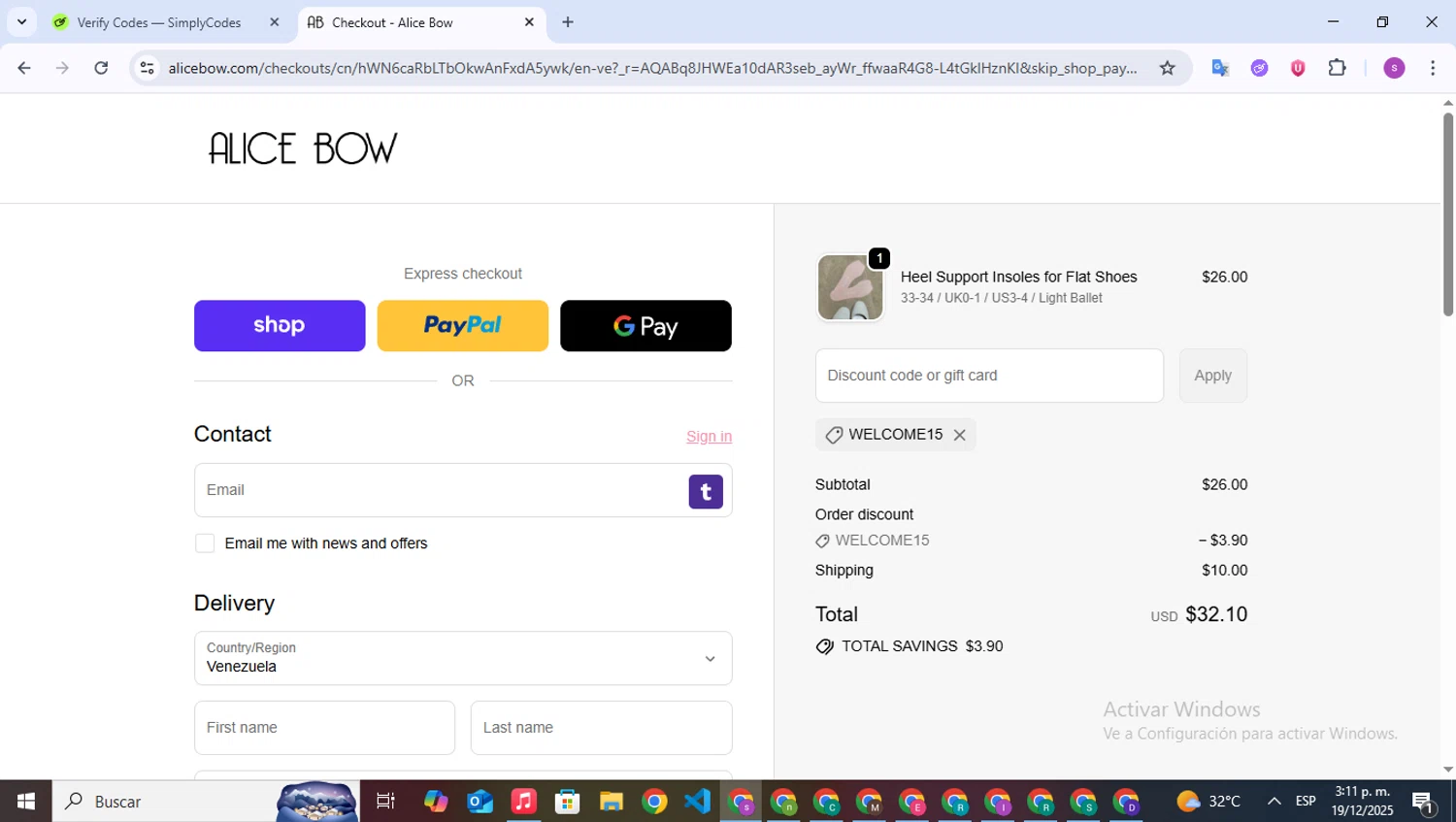
Task: Click the Last name field
Action: point(601,728)
